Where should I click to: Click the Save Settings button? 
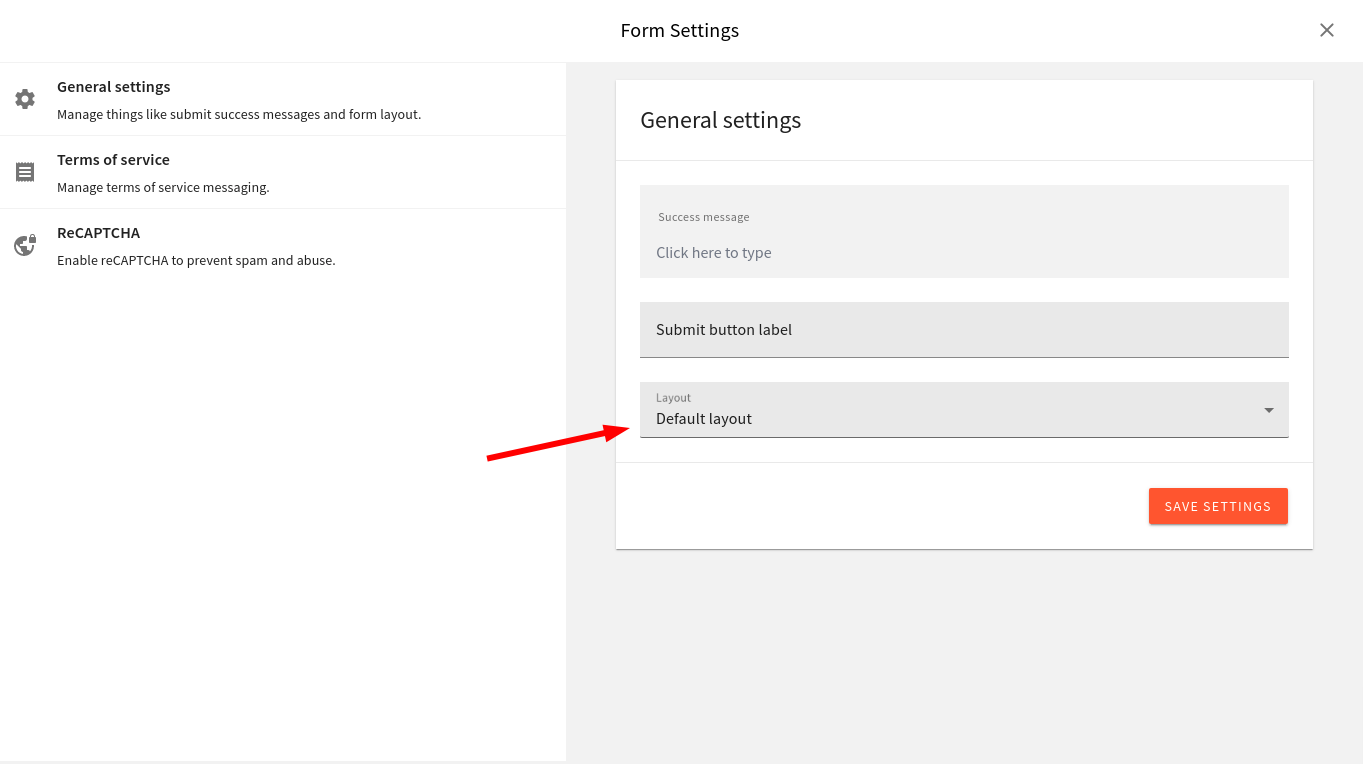[1218, 506]
